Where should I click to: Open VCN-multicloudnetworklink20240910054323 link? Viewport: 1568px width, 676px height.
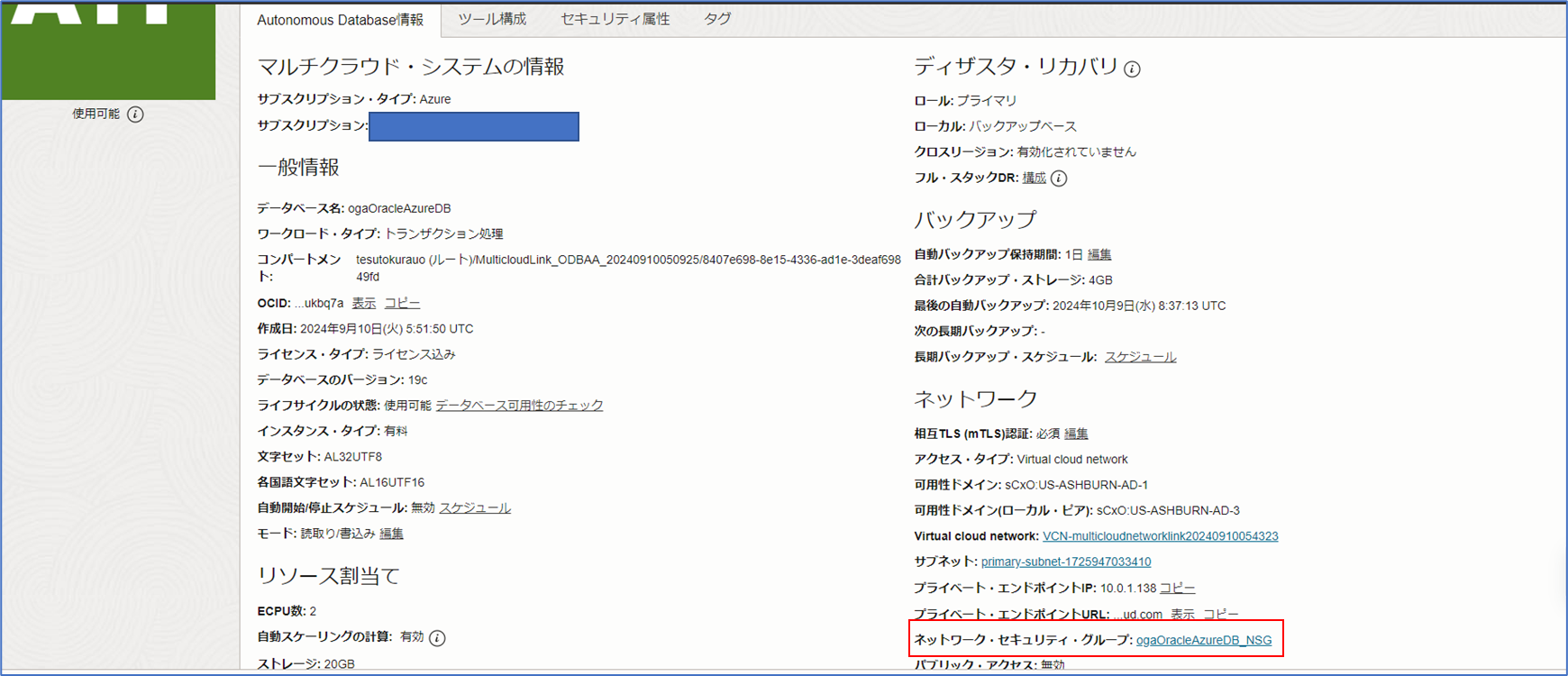coord(1160,536)
